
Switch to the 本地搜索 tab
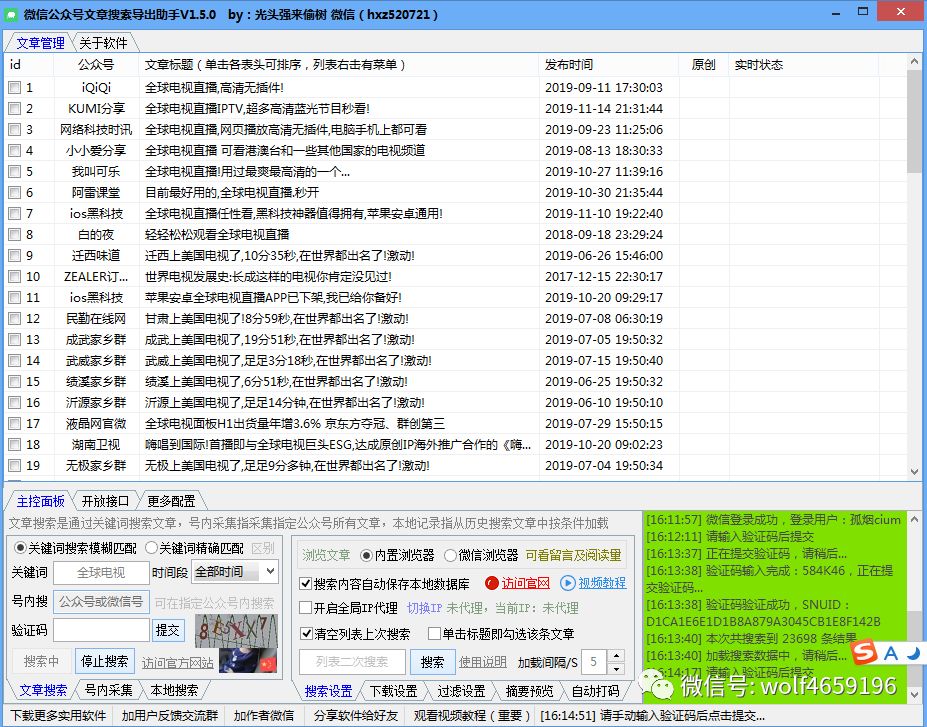(174, 690)
